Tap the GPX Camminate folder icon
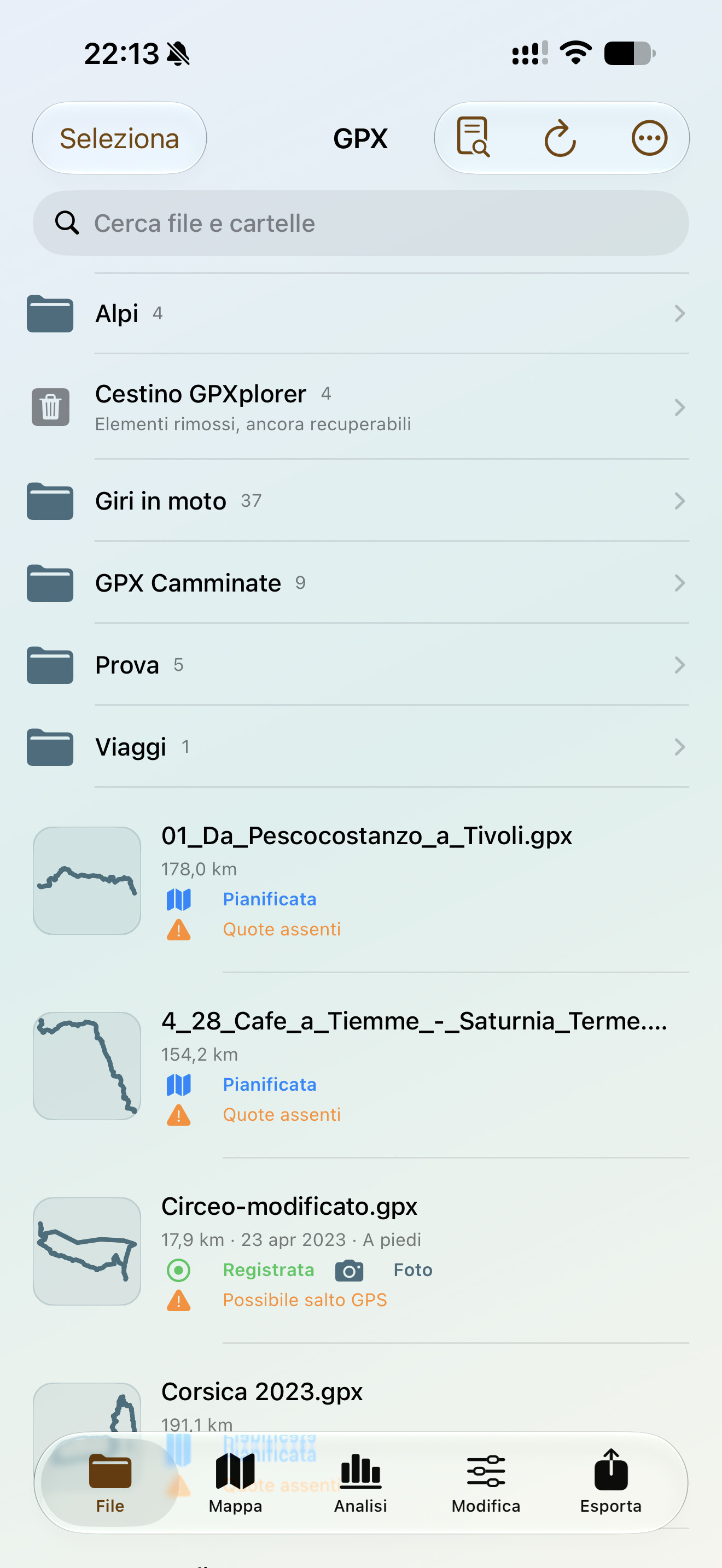The width and height of the screenshot is (722, 1568). click(x=50, y=583)
